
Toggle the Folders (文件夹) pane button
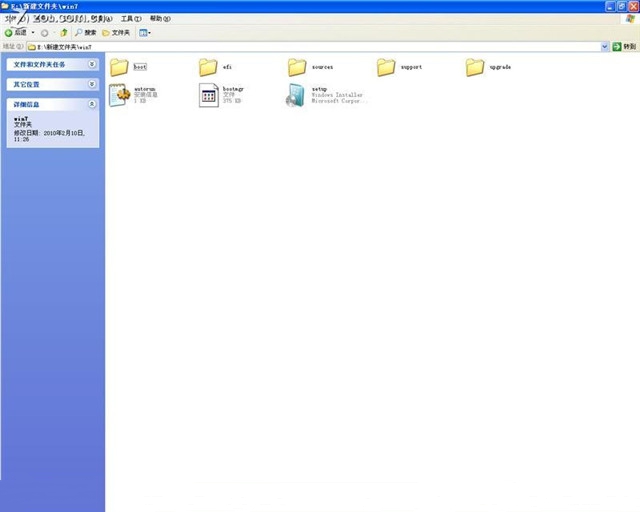coord(117,33)
